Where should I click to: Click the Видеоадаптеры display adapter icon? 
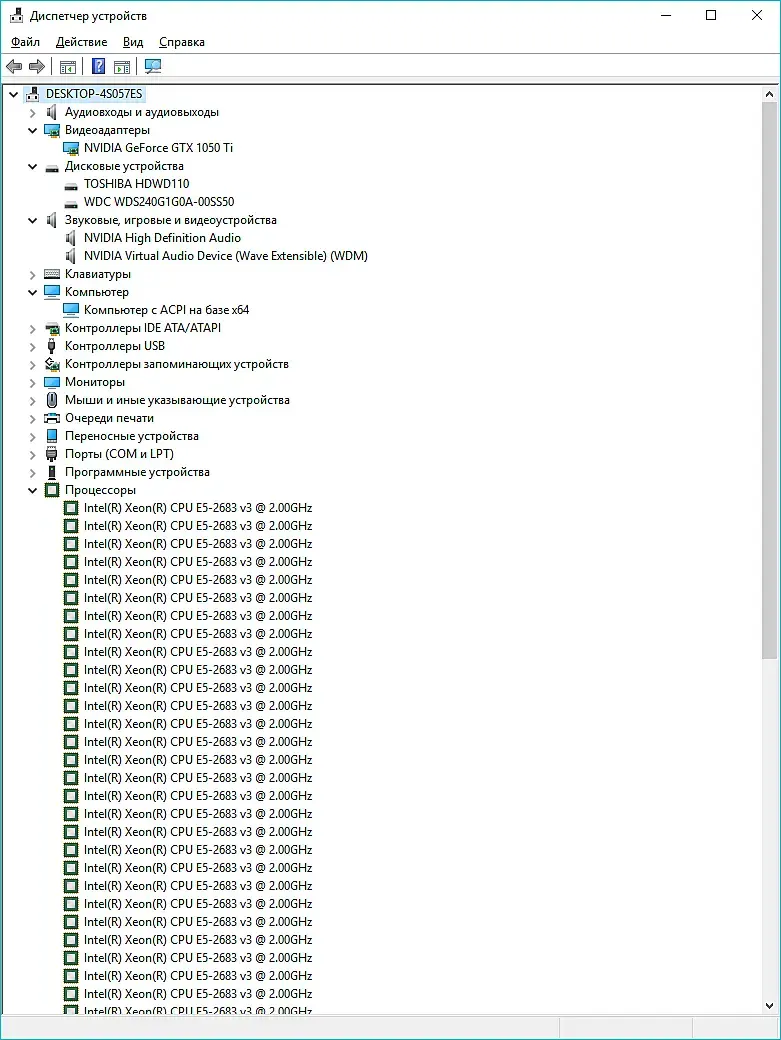[x=52, y=130]
